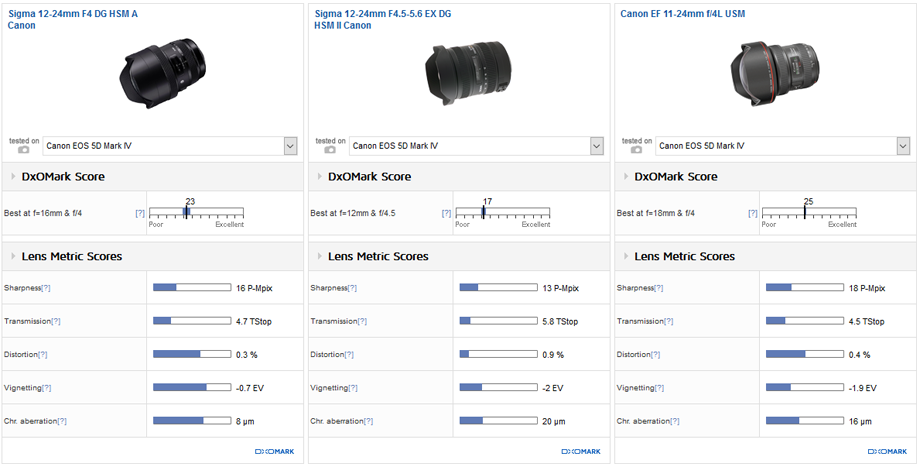Open the camera dropdown for the Canon EF 11-24mm lens

coord(903,146)
